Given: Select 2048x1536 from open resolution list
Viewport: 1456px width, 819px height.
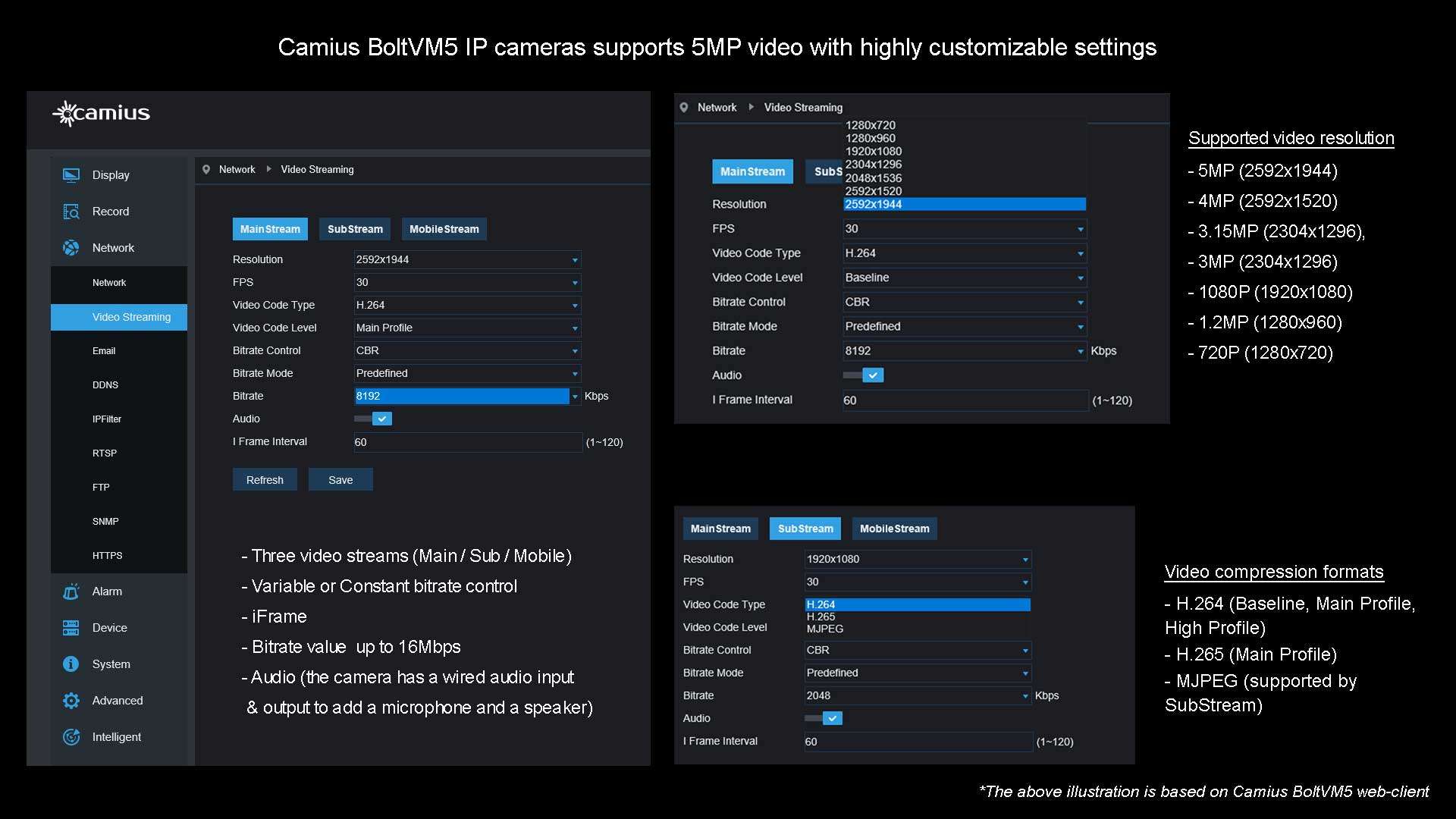Looking at the screenshot, I should click(x=874, y=178).
